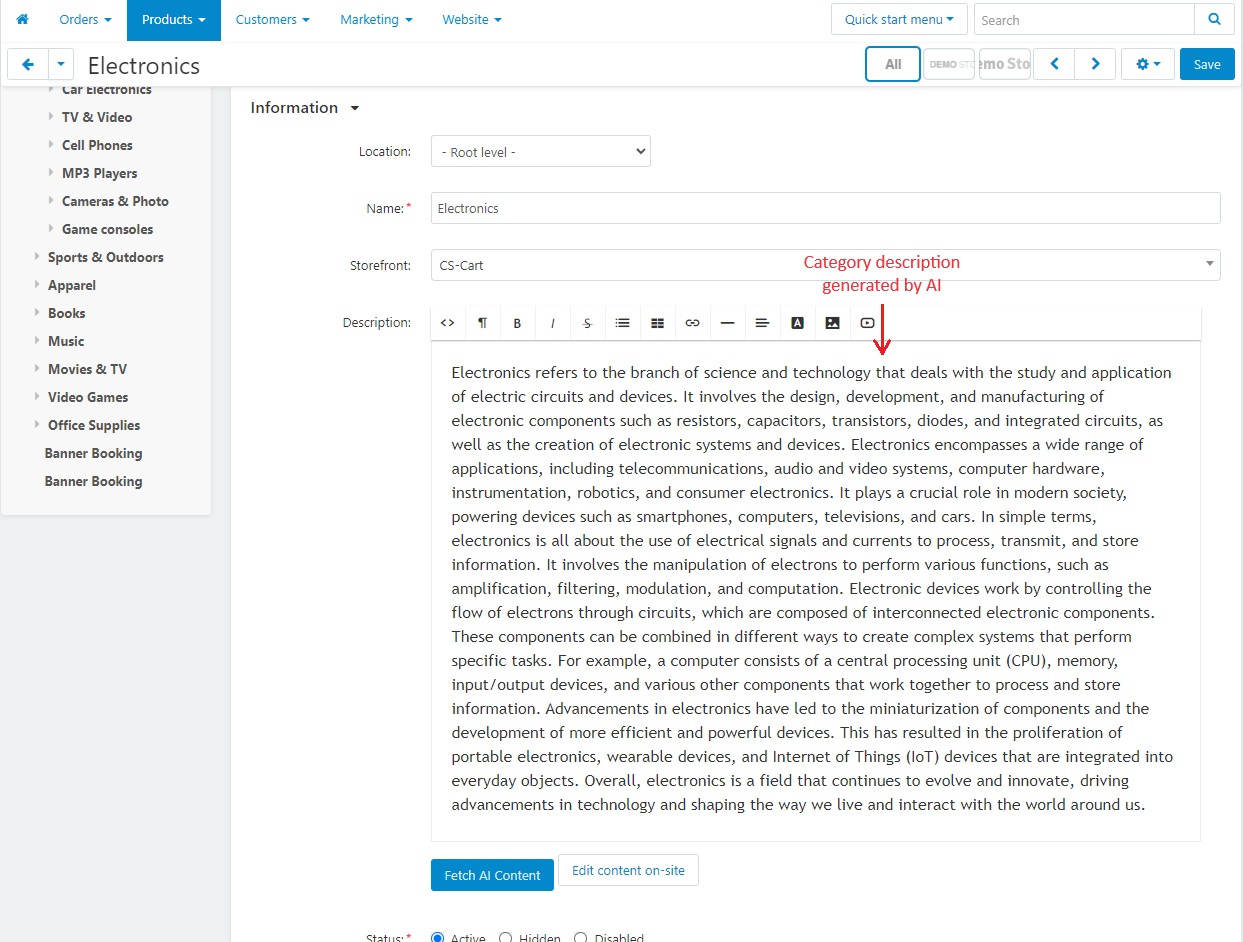The height and width of the screenshot is (942, 1243).
Task: Insert a horizontal line in editor
Action: [727, 323]
